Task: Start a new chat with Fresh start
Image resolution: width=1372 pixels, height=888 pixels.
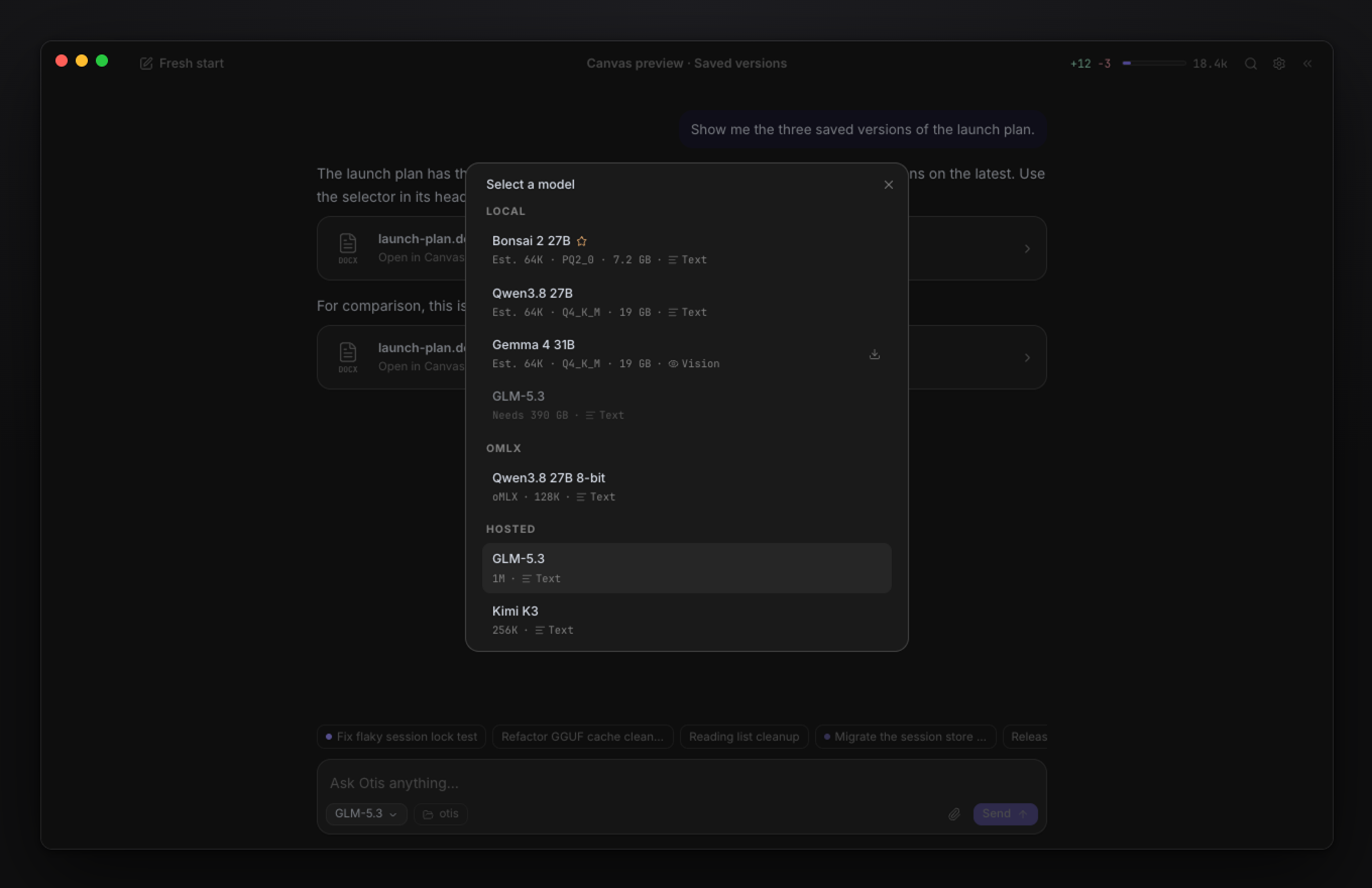Action: [x=182, y=64]
